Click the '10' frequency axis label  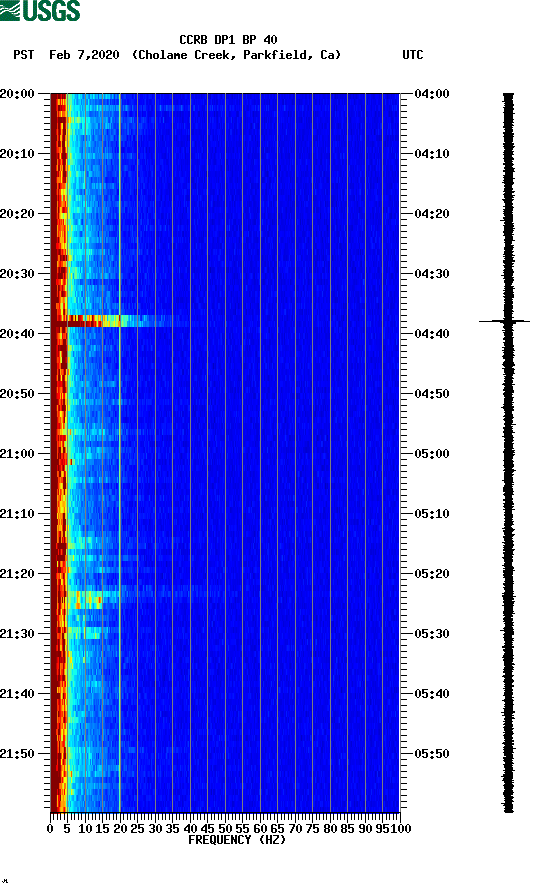pos(85,829)
